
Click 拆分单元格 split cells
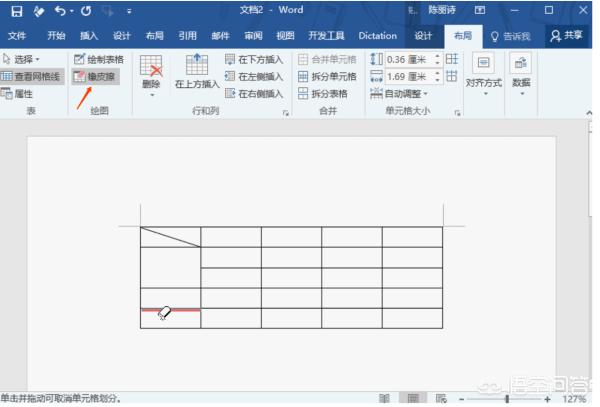pyautogui.click(x=327, y=77)
